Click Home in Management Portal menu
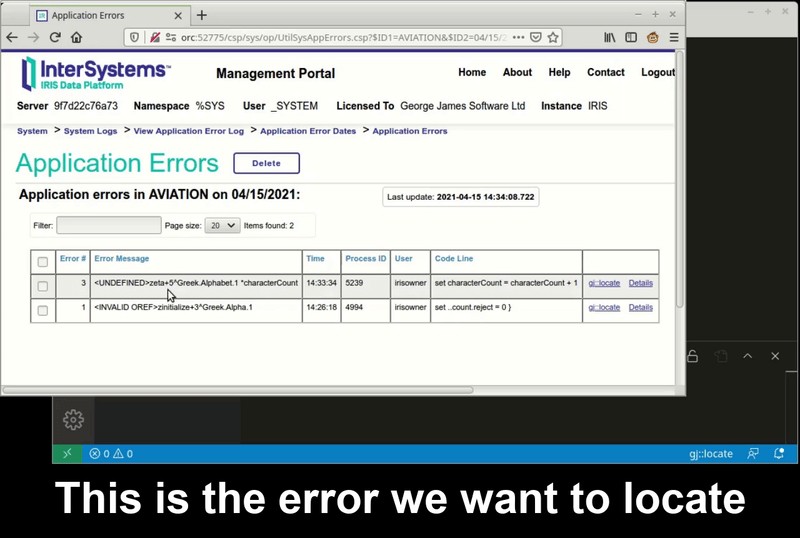Viewport: 800px width, 538px height. coord(472,73)
